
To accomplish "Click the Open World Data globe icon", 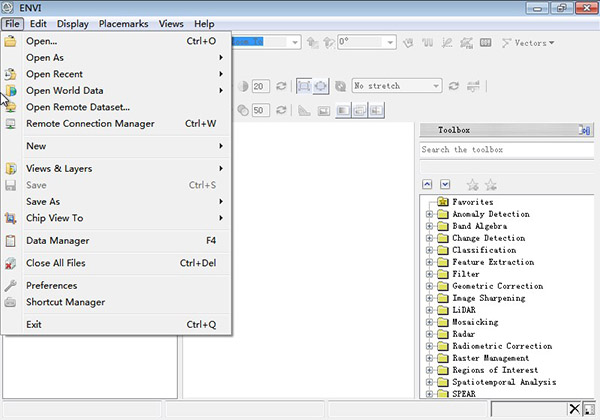I will [x=10, y=91].
